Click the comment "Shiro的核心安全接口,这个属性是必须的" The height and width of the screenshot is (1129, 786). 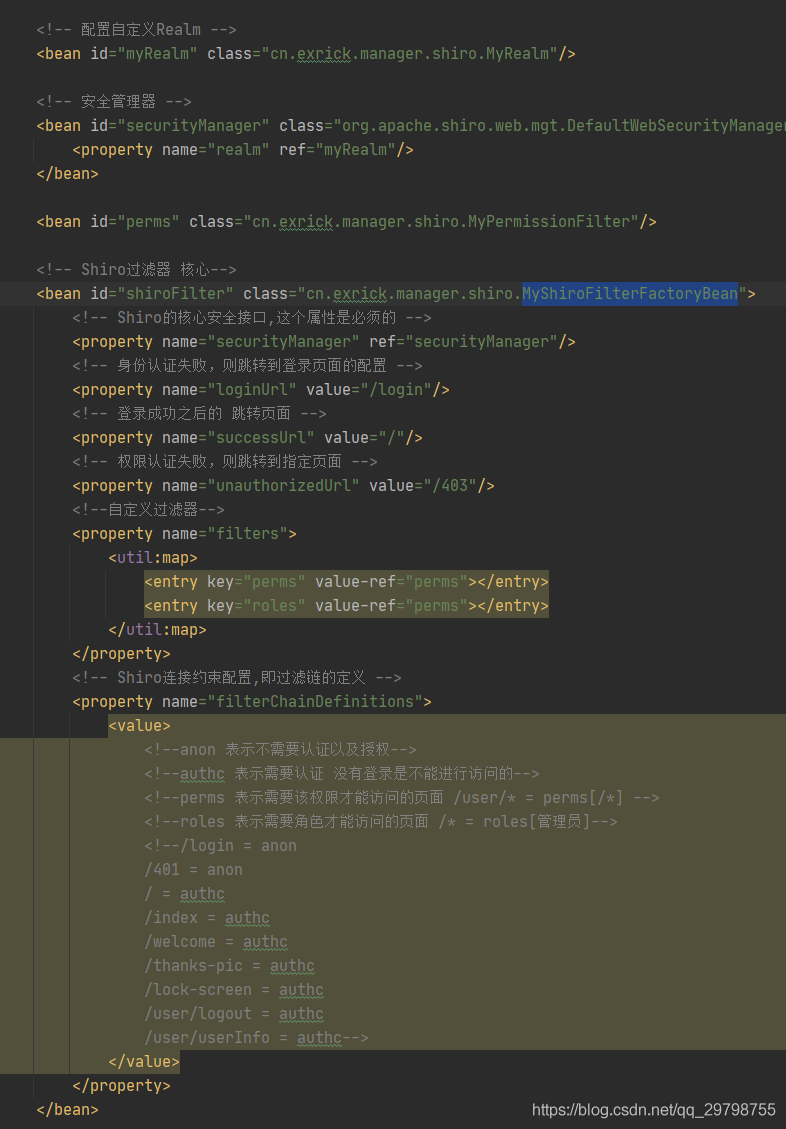pyautogui.click(x=251, y=318)
